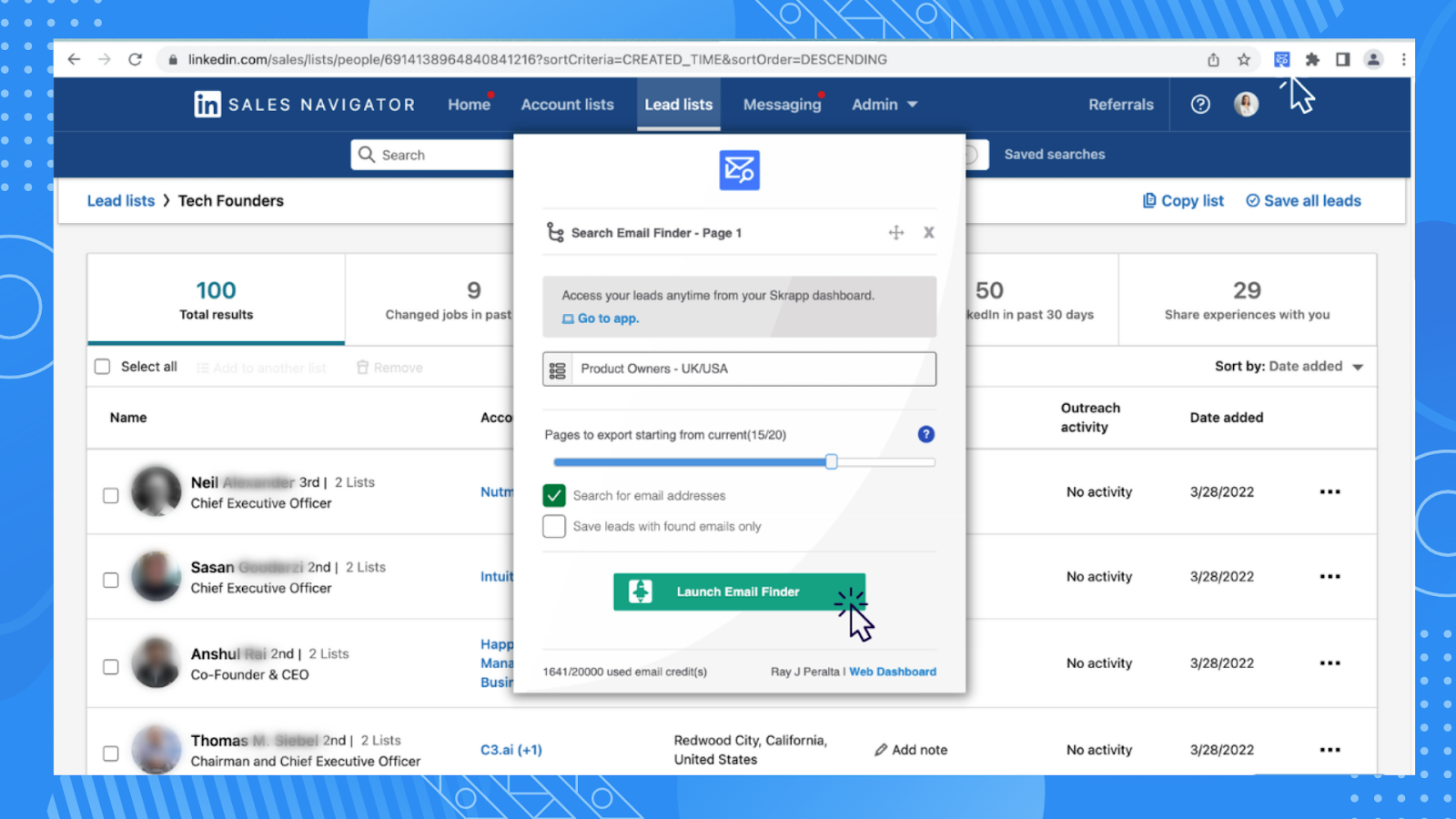Open the Product Owners - UK/USA list selector
The image size is (1456, 819).
(739, 369)
